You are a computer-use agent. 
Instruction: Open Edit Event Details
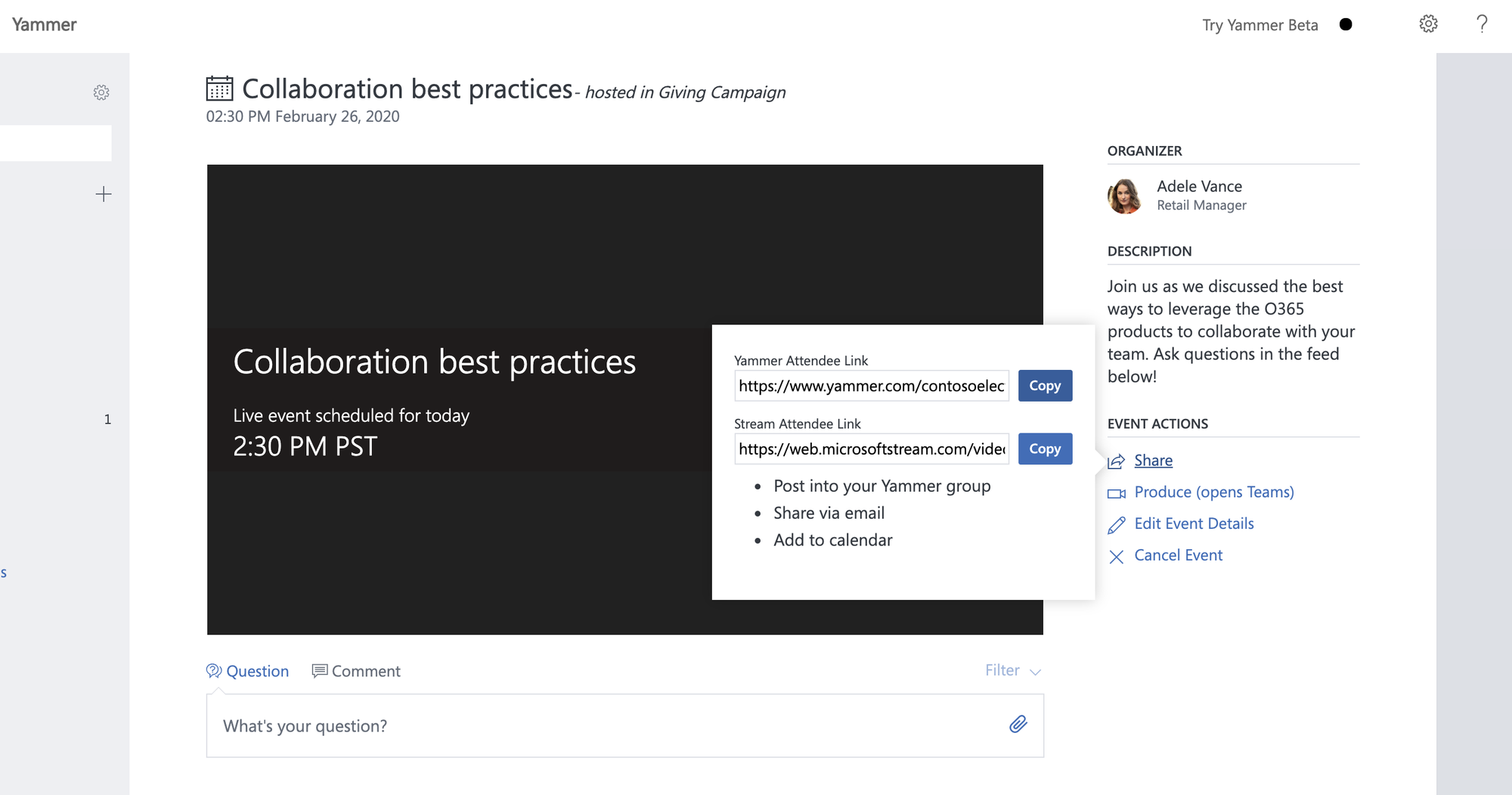click(1194, 523)
